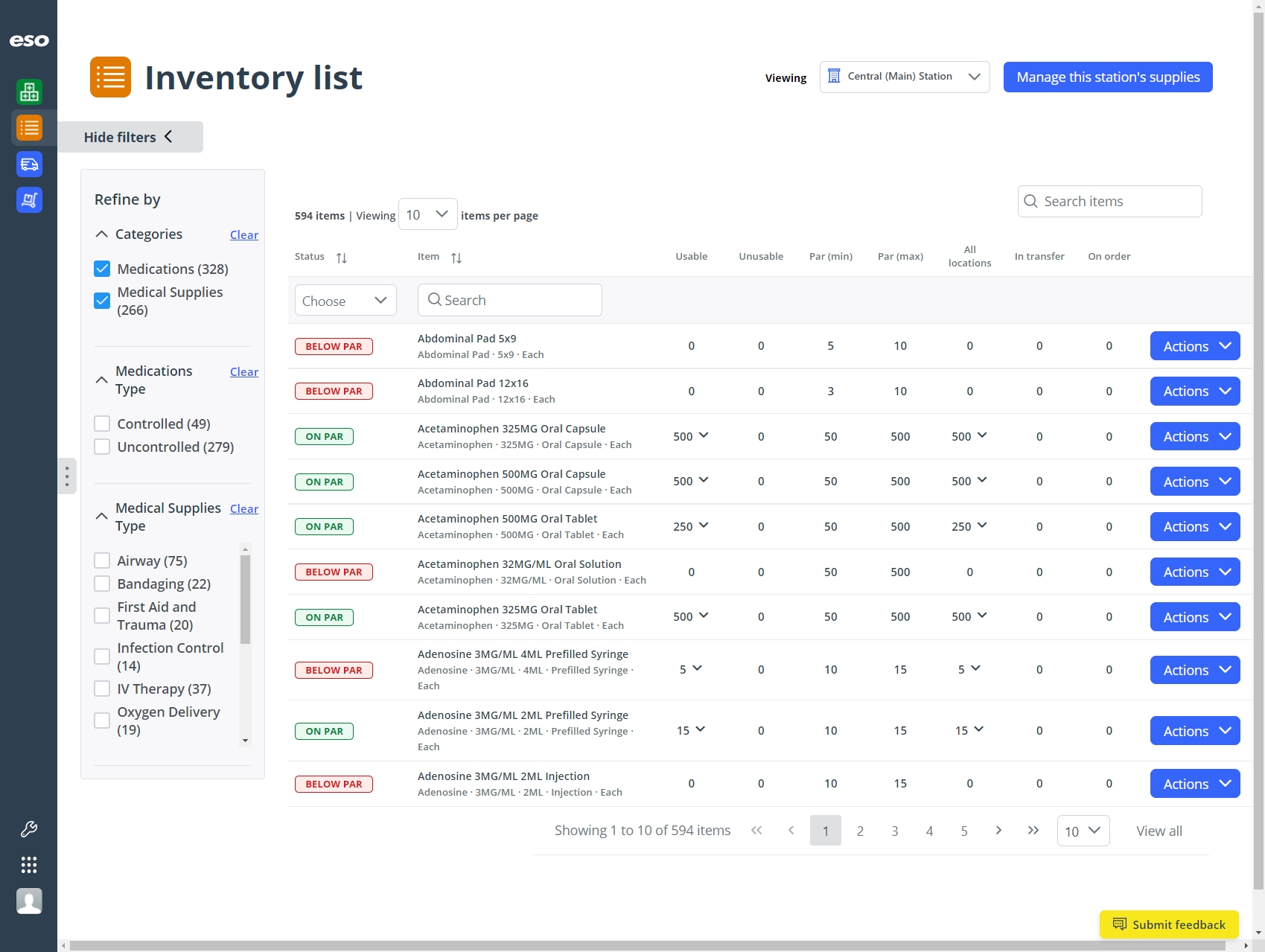Screen dimensions: 1265x952
Task: Open the items per page dropdown
Action: pyautogui.click(x=427, y=214)
